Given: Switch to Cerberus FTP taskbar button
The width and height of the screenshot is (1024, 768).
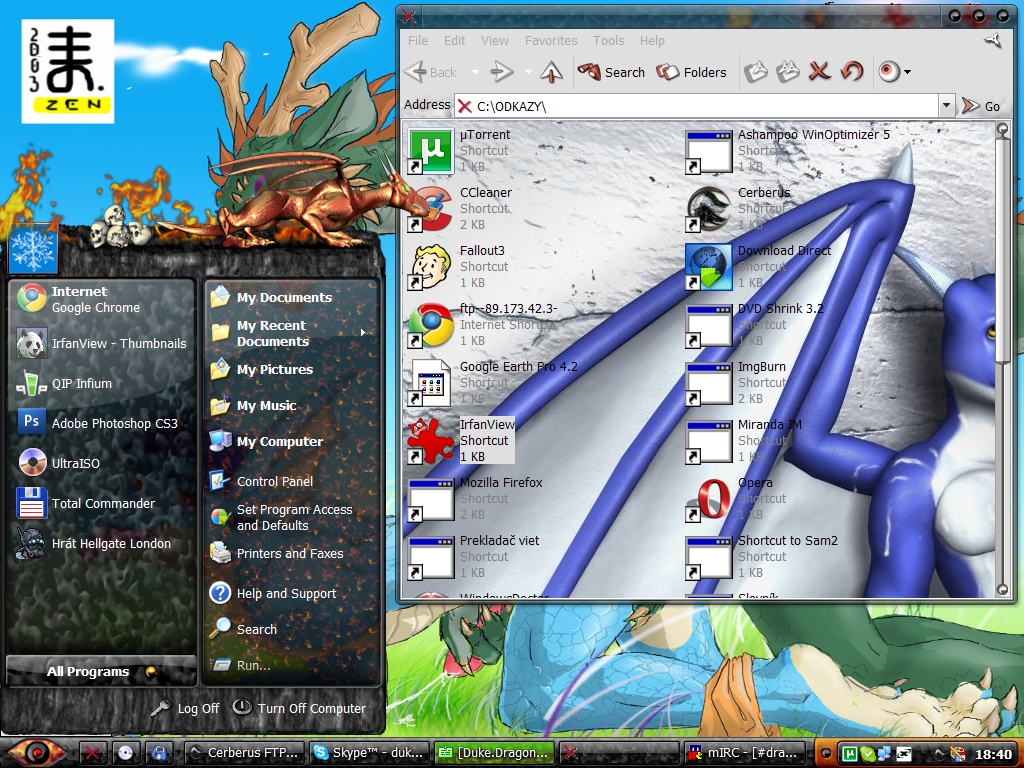Looking at the screenshot, I should (x=244, y=753).
